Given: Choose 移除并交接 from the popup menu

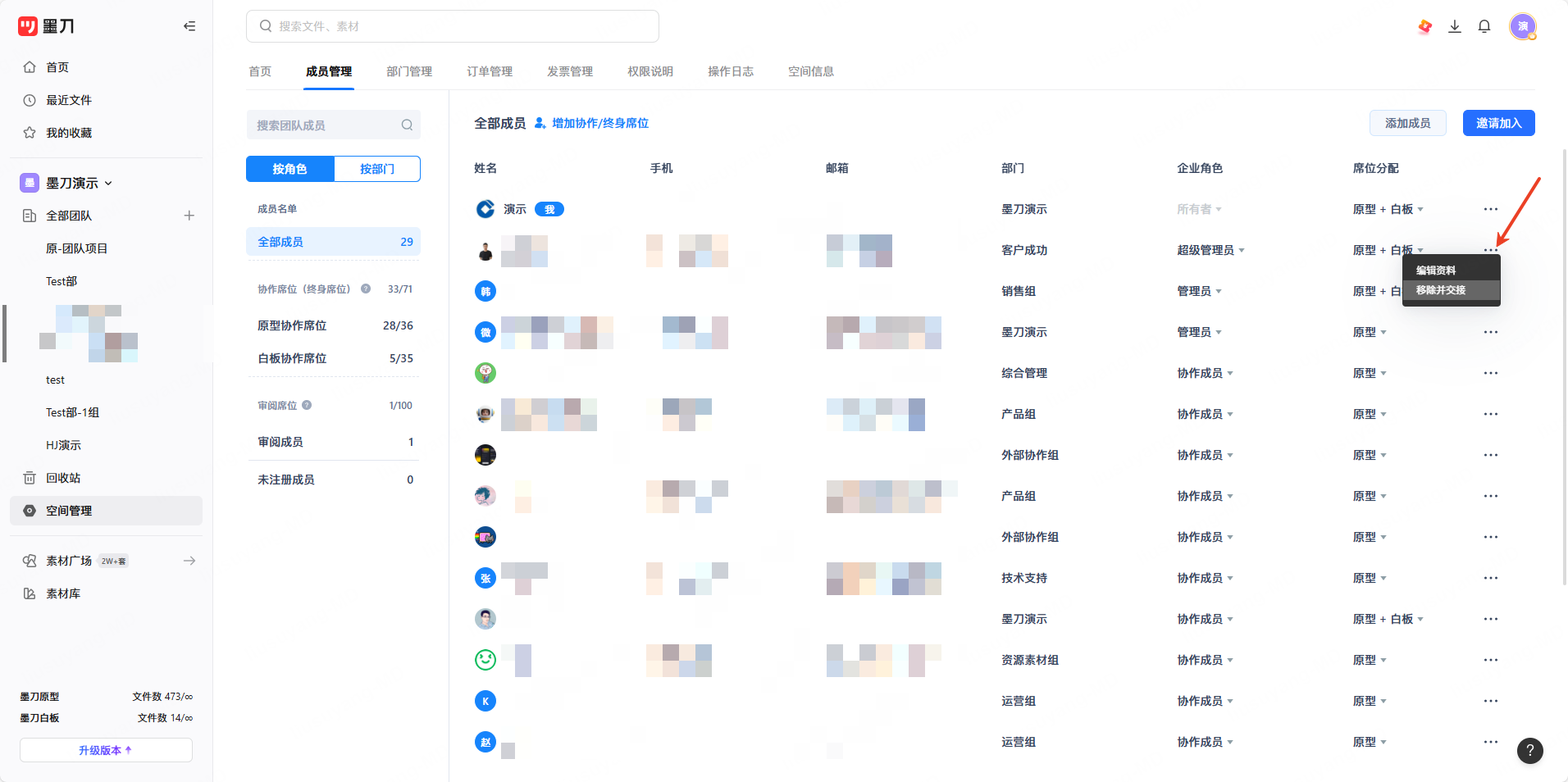Looking at the screenshot, I should pos(1451,290).
